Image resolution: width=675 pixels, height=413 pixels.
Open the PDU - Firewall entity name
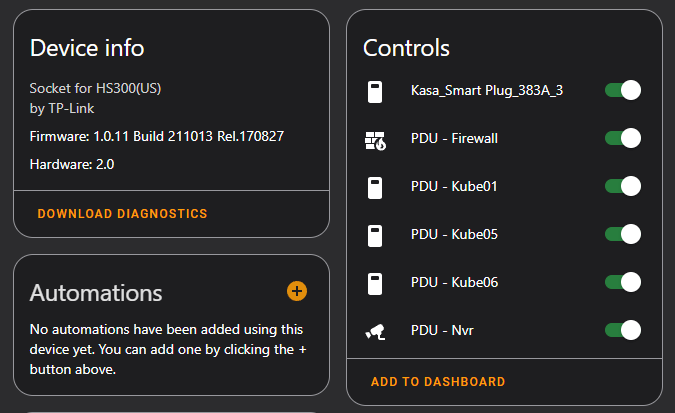[x=454, y=139]
